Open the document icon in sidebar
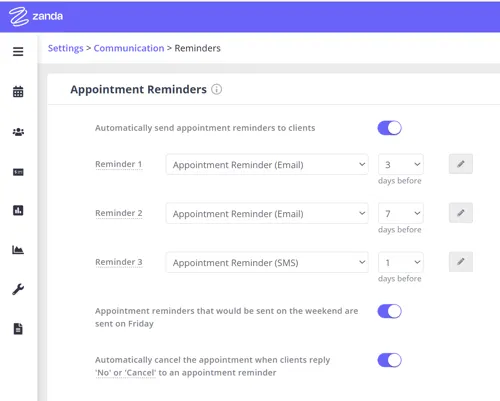This screenshot has height=401, width=500. point(18,329)
